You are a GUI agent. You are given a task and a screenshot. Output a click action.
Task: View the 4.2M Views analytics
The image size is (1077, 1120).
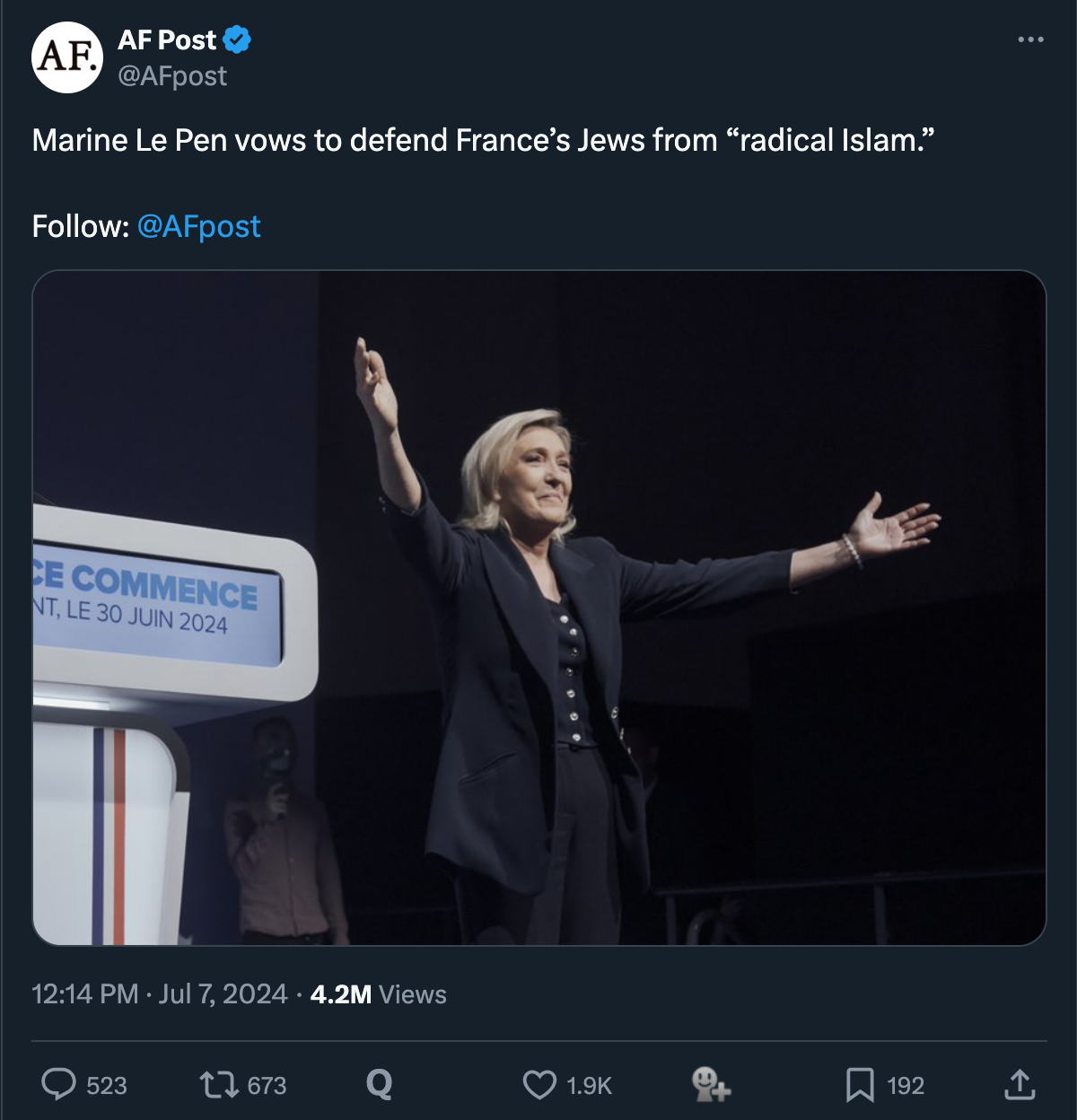point(378,994)
